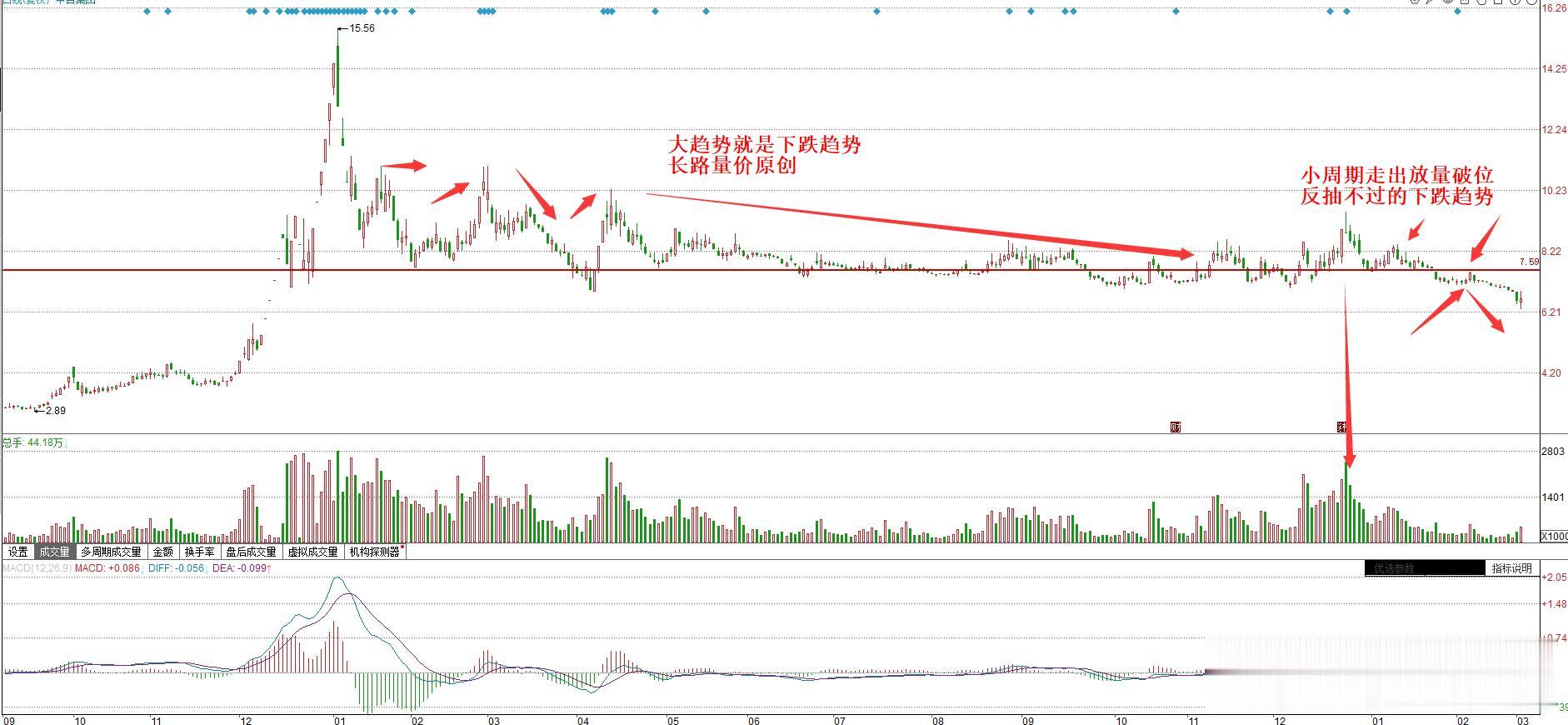The width and height of the screenshot is (1568, 725).
Task: Open the 机构探测器 tab
Action: pos(375,552)
